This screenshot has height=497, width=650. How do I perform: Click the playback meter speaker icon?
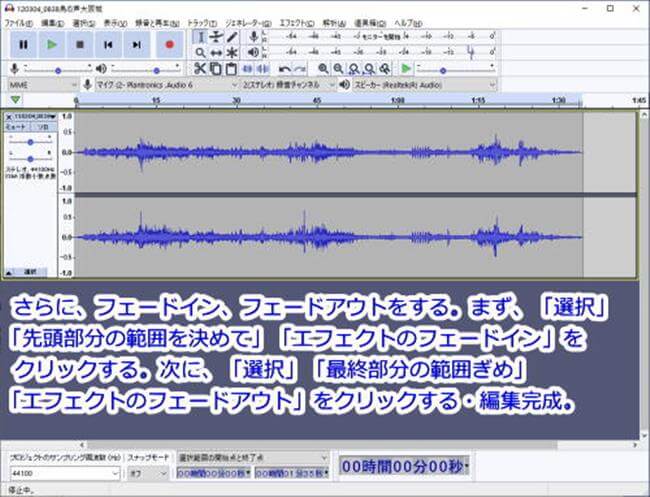[253, 52]
